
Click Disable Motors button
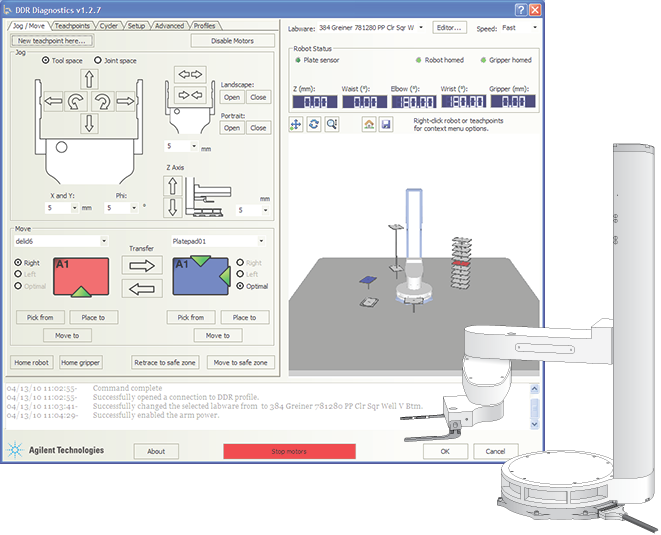click(232, 41)
